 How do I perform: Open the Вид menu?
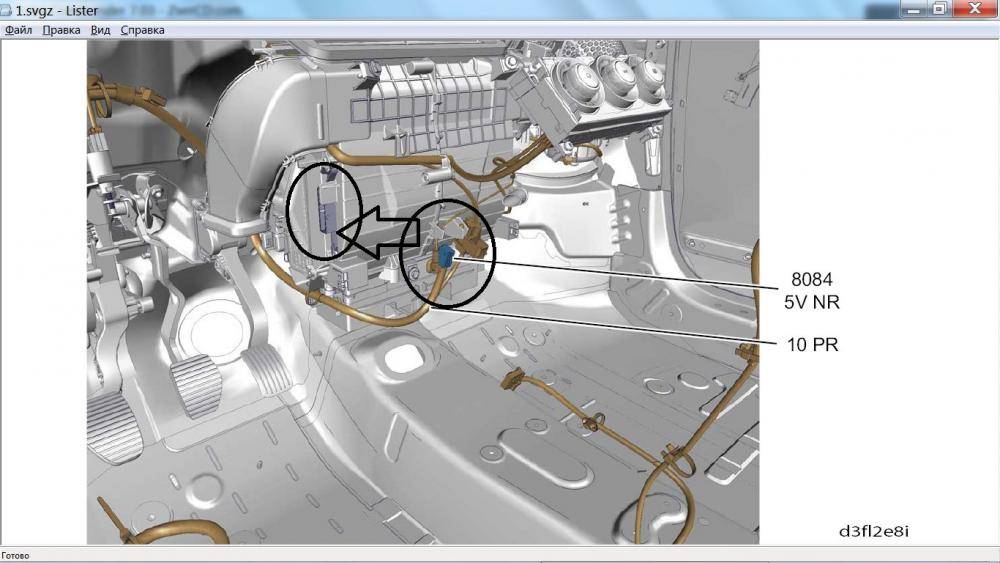coord(100,30)
